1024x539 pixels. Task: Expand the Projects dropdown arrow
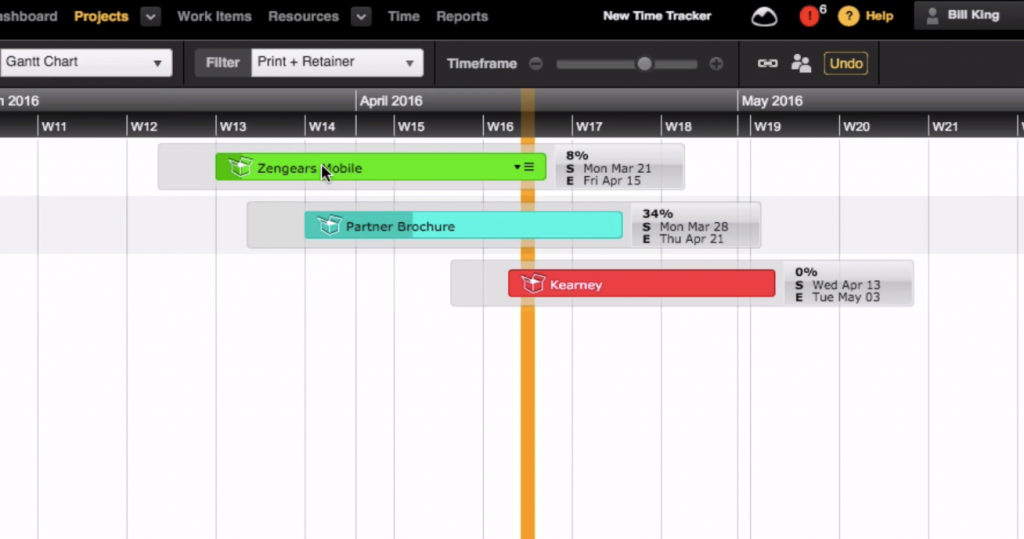pos(150,16)
